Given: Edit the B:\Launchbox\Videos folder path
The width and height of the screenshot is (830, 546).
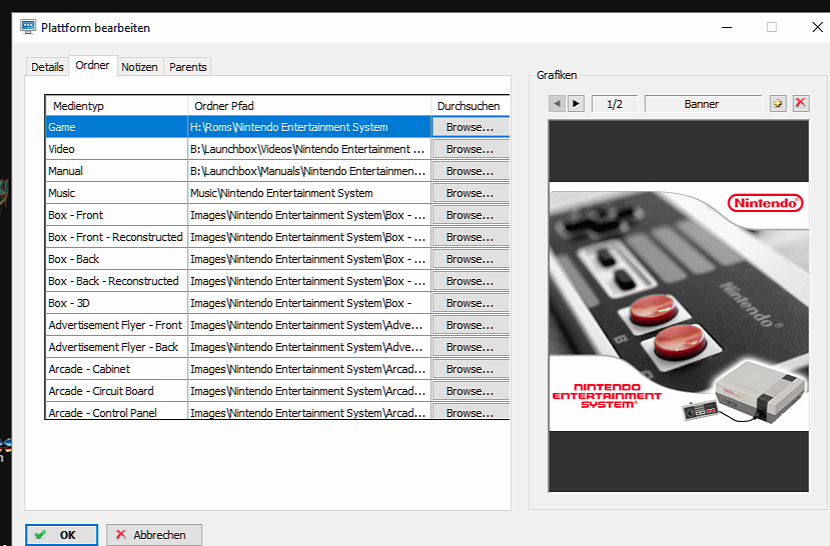Looking at the screenshot, I should (309, 149).
